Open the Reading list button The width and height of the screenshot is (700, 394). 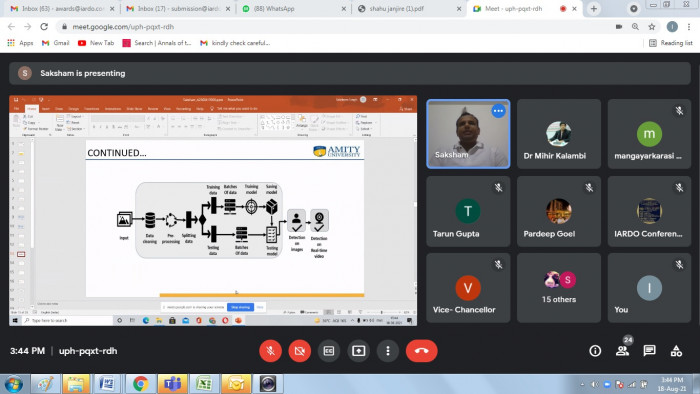click(x=671, y=43)
